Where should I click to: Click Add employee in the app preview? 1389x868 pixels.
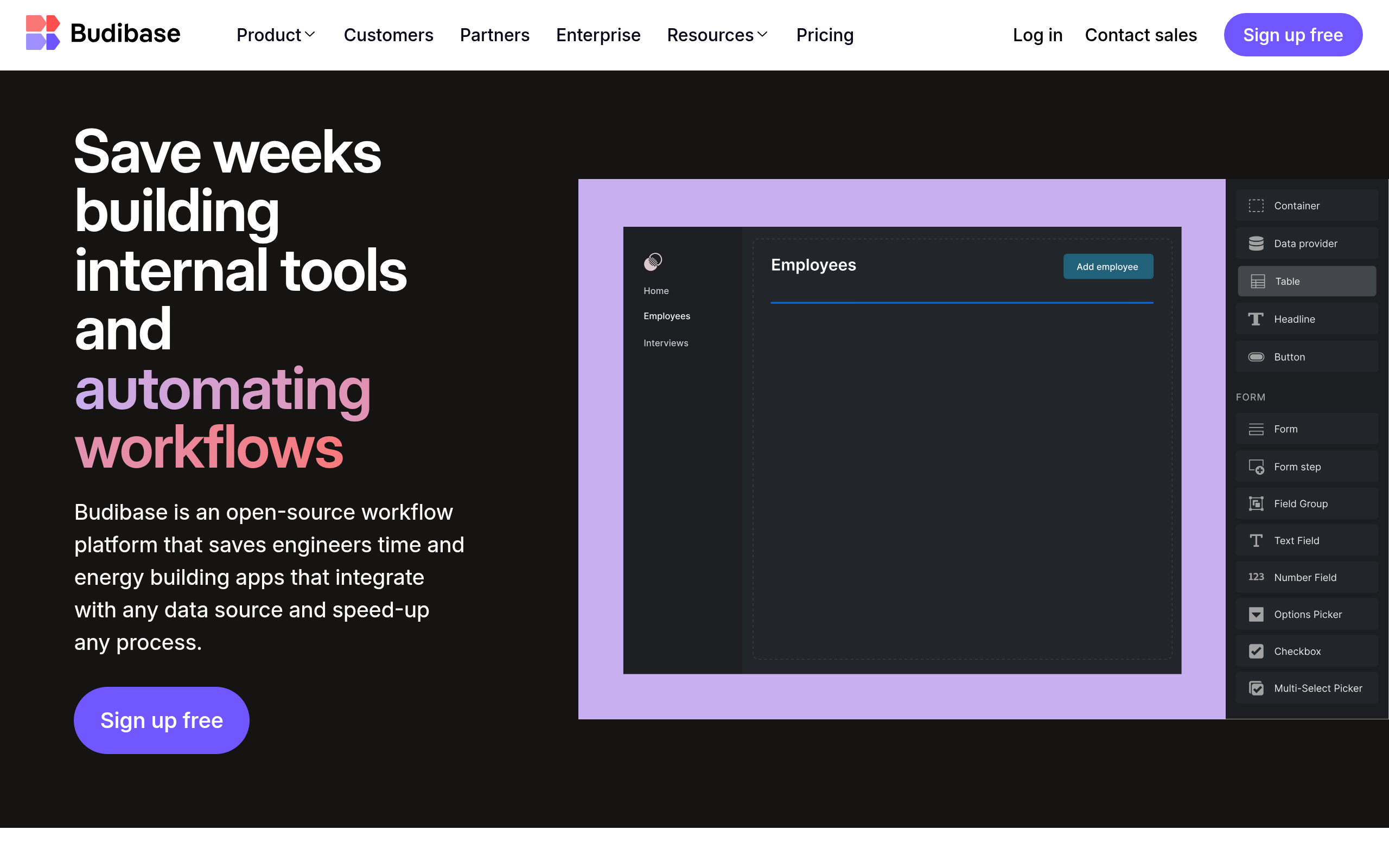[1108, 266]
